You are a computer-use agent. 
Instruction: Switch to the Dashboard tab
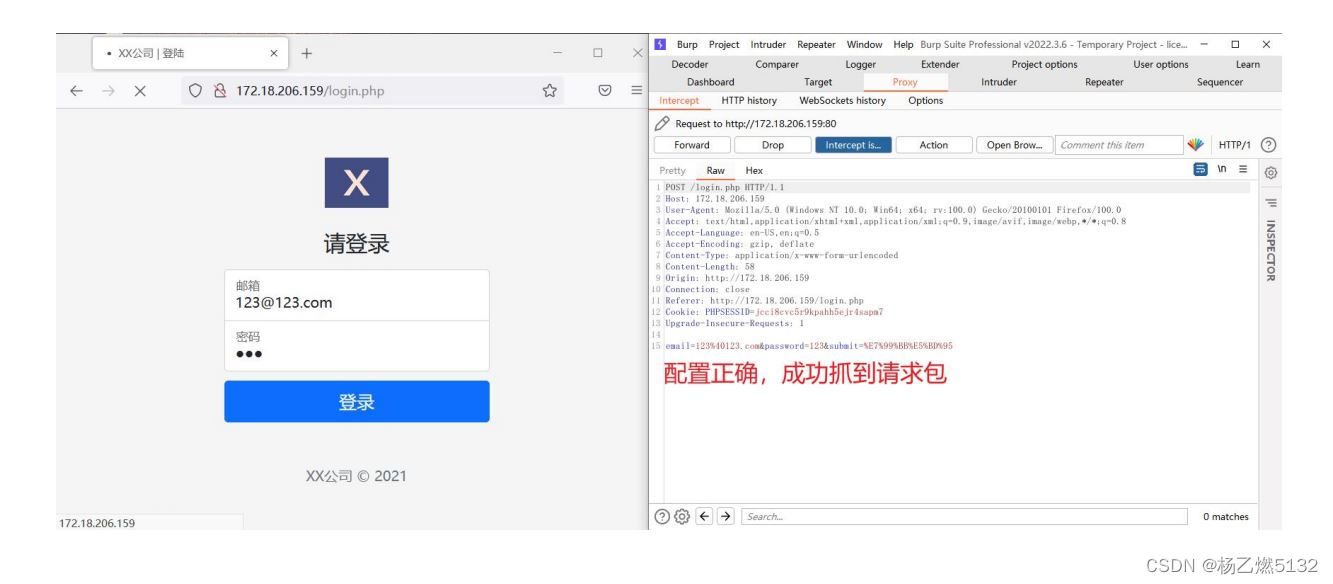click(x=710, y=82)
